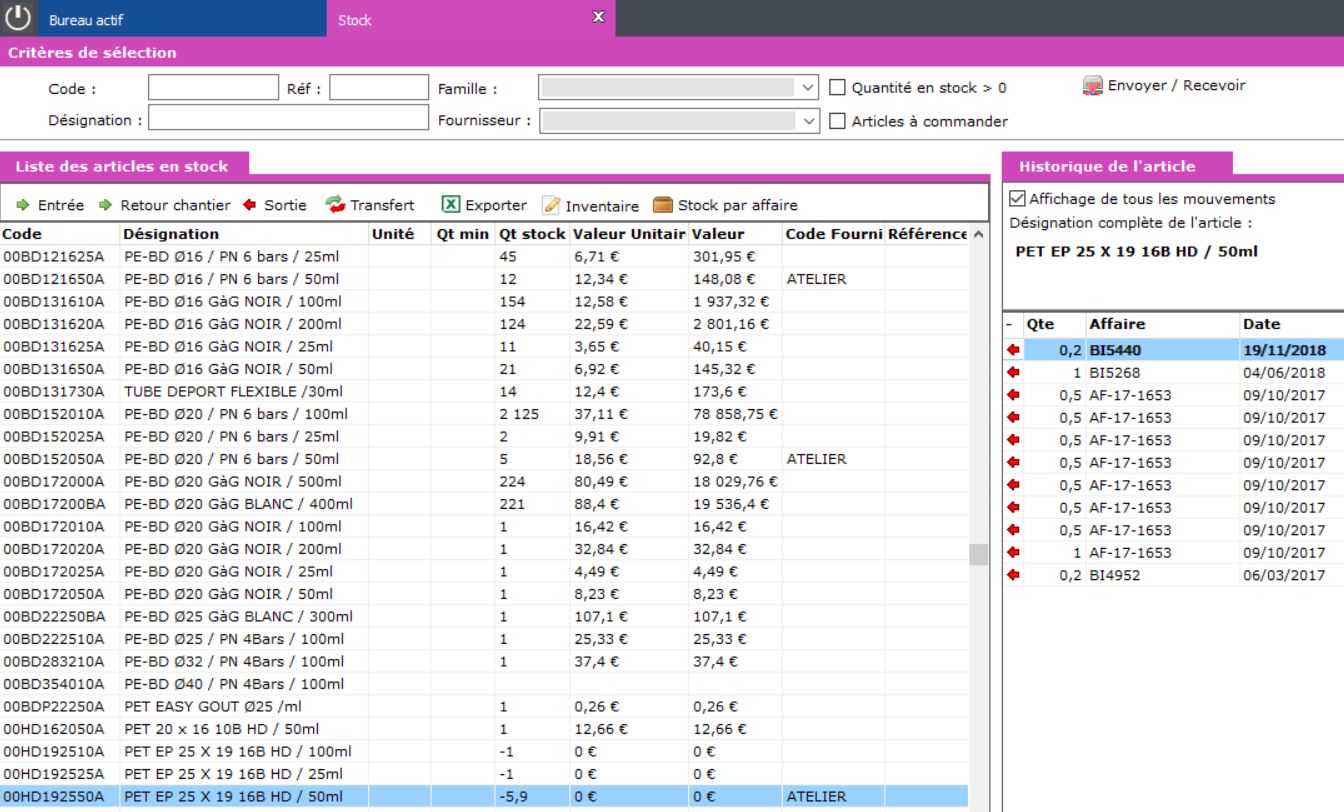1344x812 pixels.
Task: Click the scroll up arrow of article list
Action: [978, 234]
